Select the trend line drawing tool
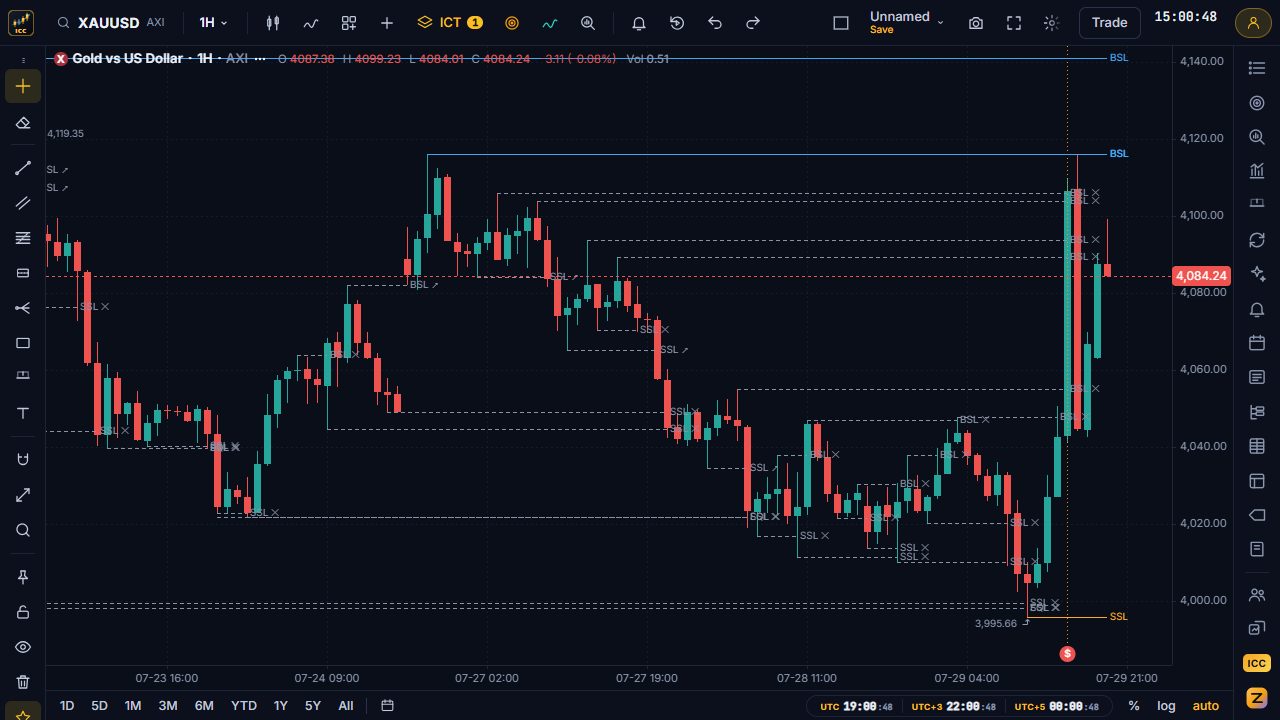 (x=23, y=168)
